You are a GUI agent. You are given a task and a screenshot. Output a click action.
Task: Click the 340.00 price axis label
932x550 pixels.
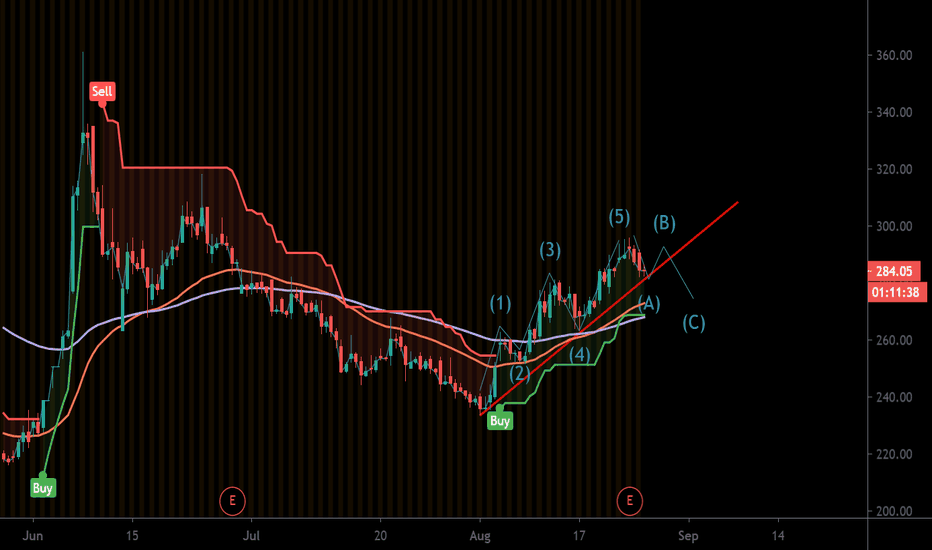tap(894, 112)
